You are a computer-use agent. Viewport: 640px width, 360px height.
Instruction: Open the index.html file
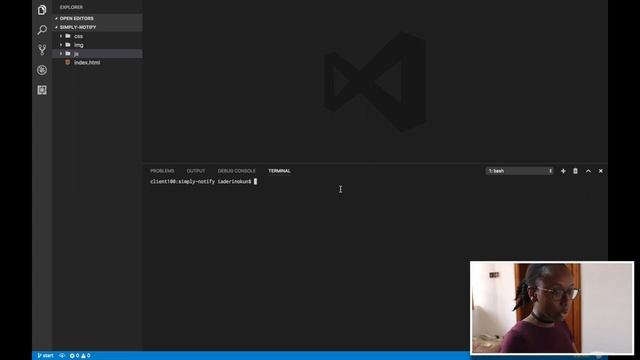(97, 62)
